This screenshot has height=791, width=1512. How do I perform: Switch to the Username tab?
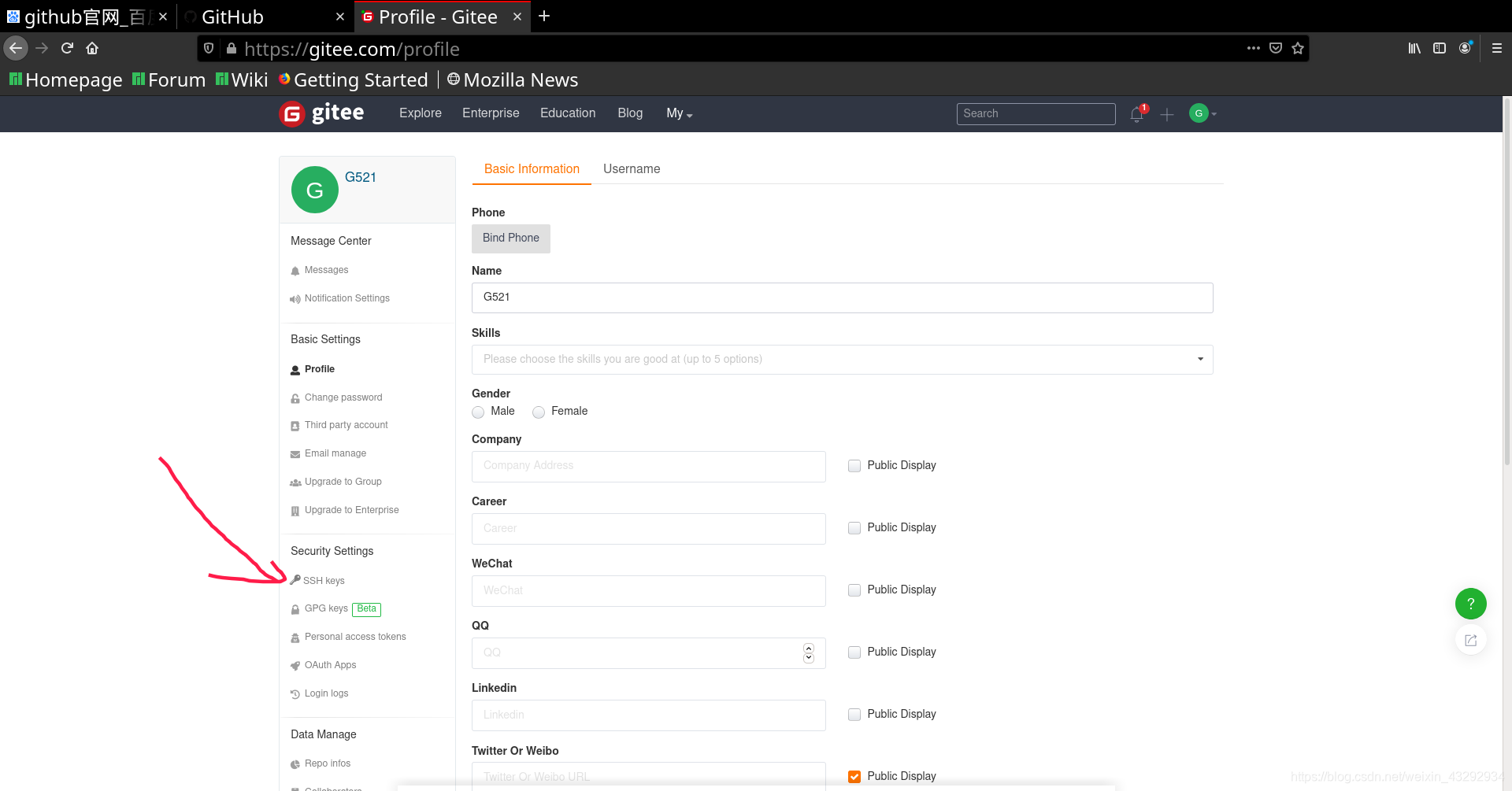pyautogui.click(x=632, y=168)
